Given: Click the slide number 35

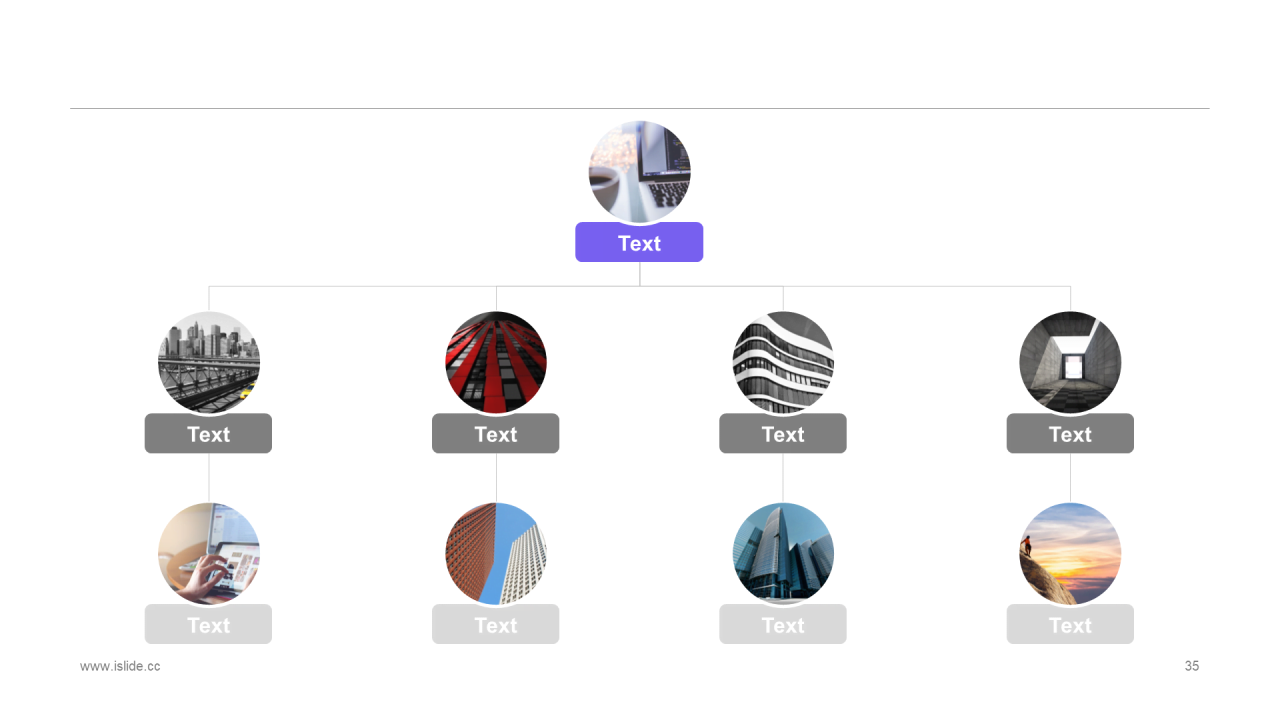Looking at the screenshot, I should 1192,666.
